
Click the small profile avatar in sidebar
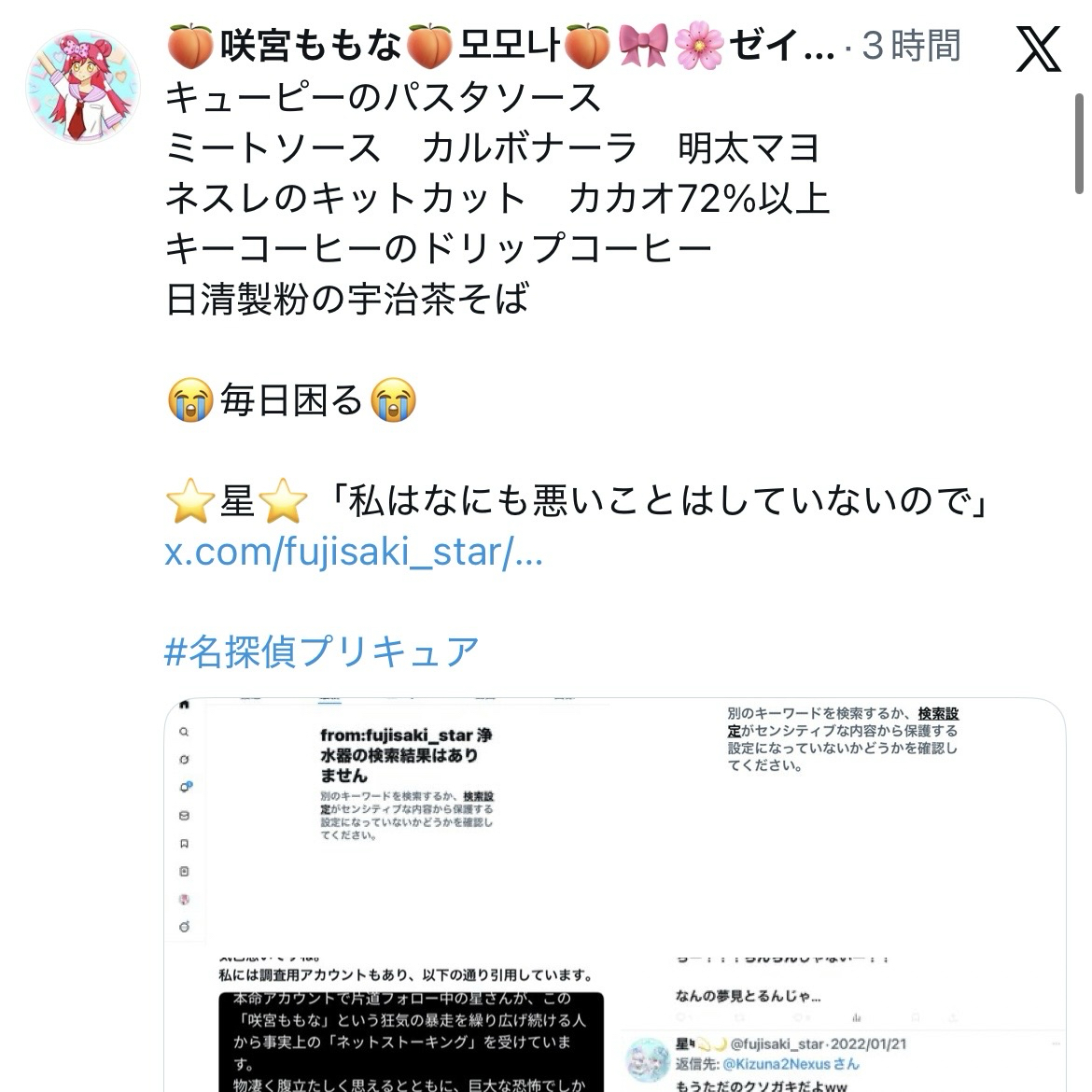click(x=184, y=899)
